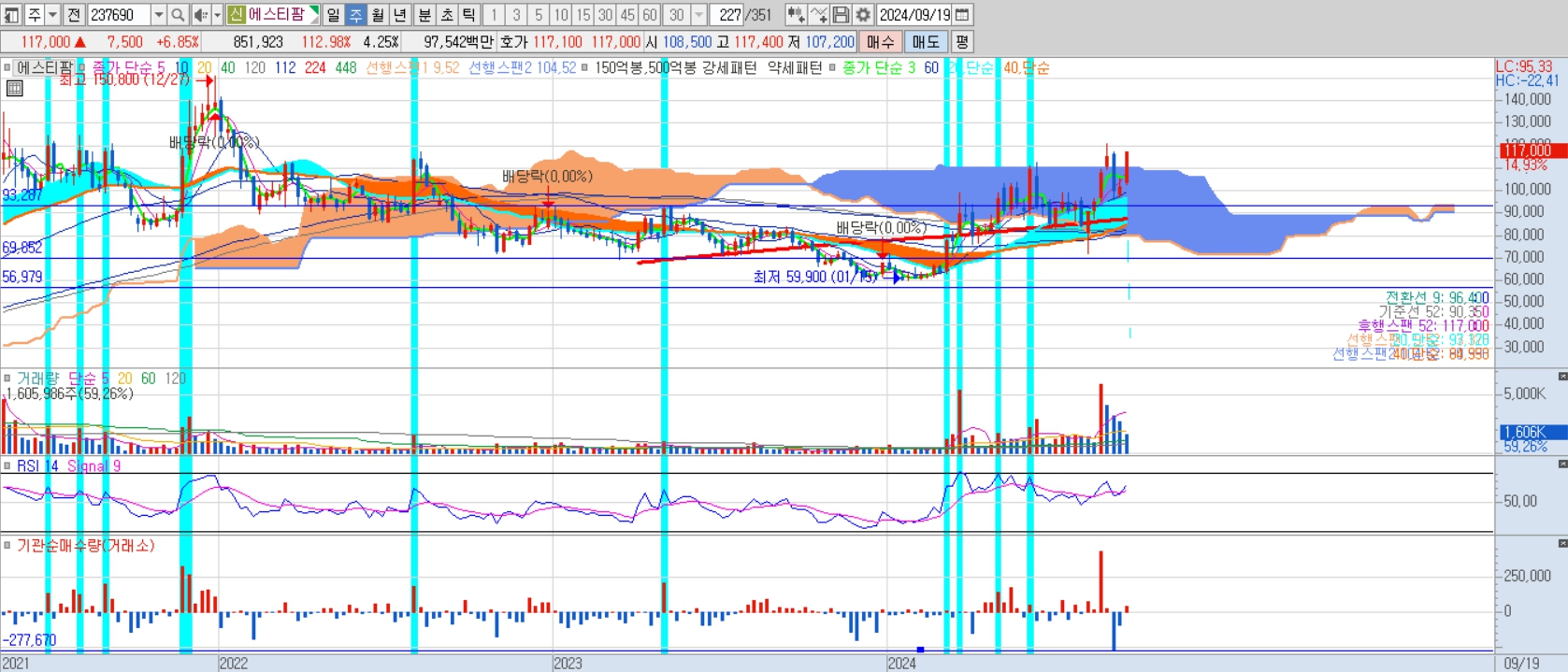1568x672 pixels.
Task: Click the table grid icon below 에스티팜
Action: pyautogui.click(x=14, y=89)
